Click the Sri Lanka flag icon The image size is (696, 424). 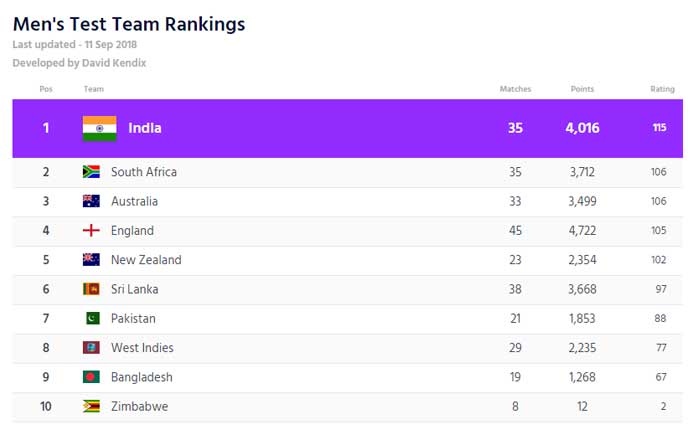[91, 289]
